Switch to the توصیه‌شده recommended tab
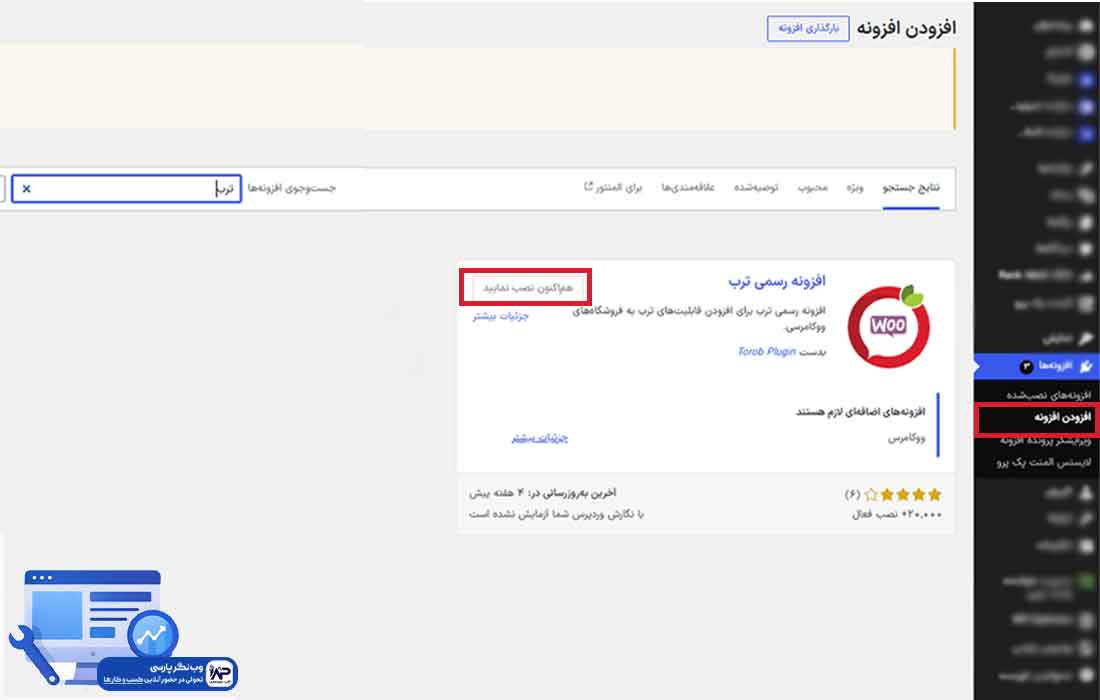The width and height of the screenshot is (1100, 700). coord(756,188)
